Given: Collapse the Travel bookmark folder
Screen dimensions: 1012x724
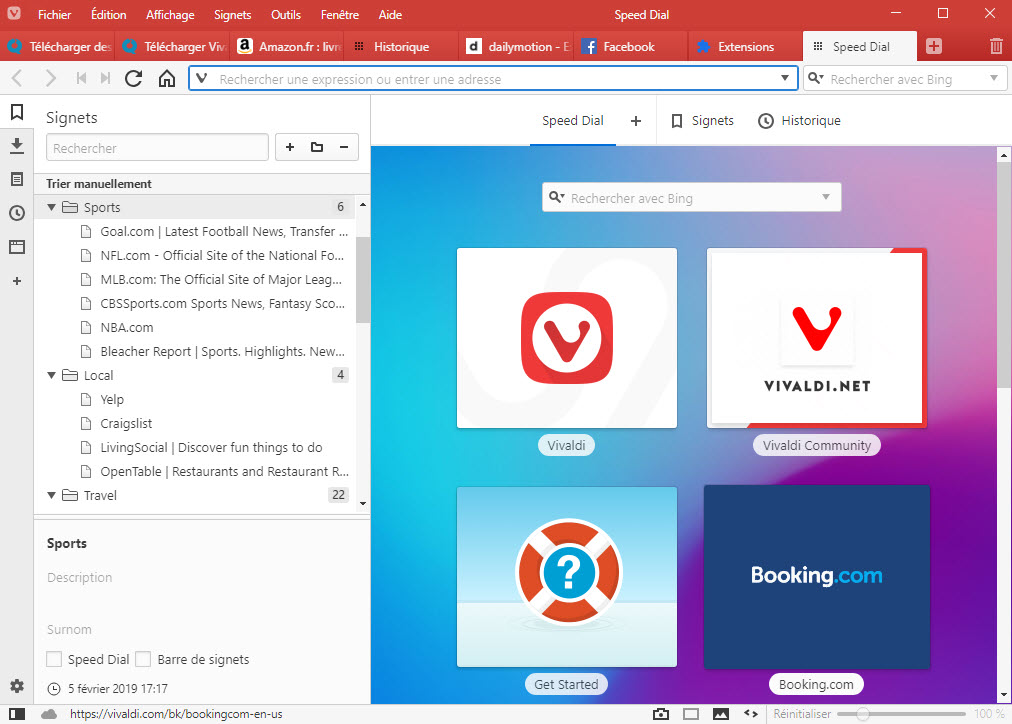Looking at the screenshot, I should [52, 495].
